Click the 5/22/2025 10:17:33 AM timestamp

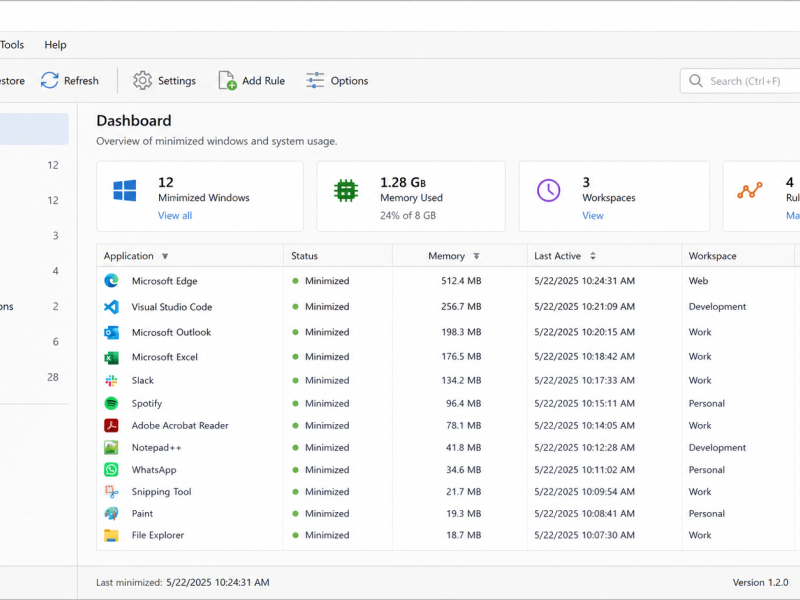(585, 381)
